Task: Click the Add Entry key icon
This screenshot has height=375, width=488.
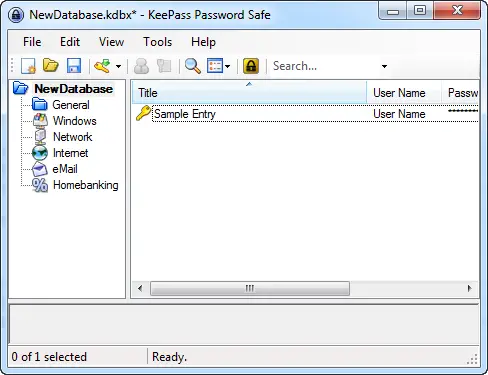Action: point(102,66)
